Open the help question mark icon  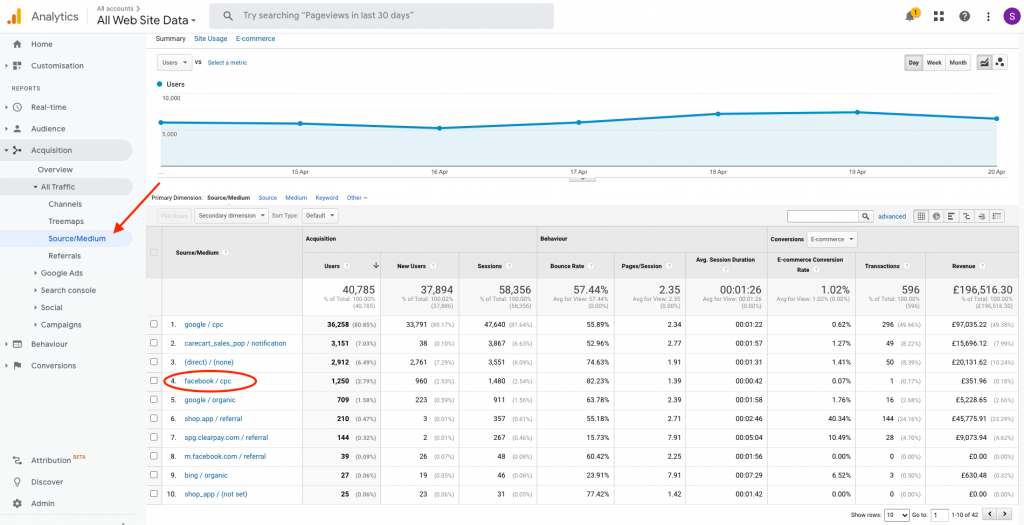coord(964,16)
